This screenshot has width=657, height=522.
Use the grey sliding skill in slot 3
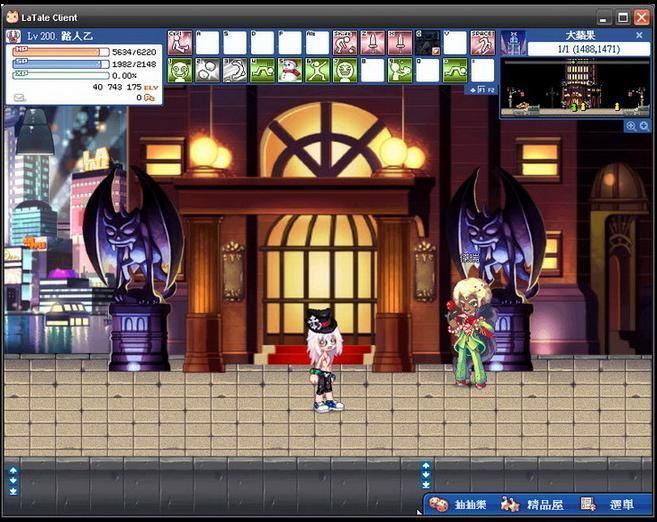(235, 70)
